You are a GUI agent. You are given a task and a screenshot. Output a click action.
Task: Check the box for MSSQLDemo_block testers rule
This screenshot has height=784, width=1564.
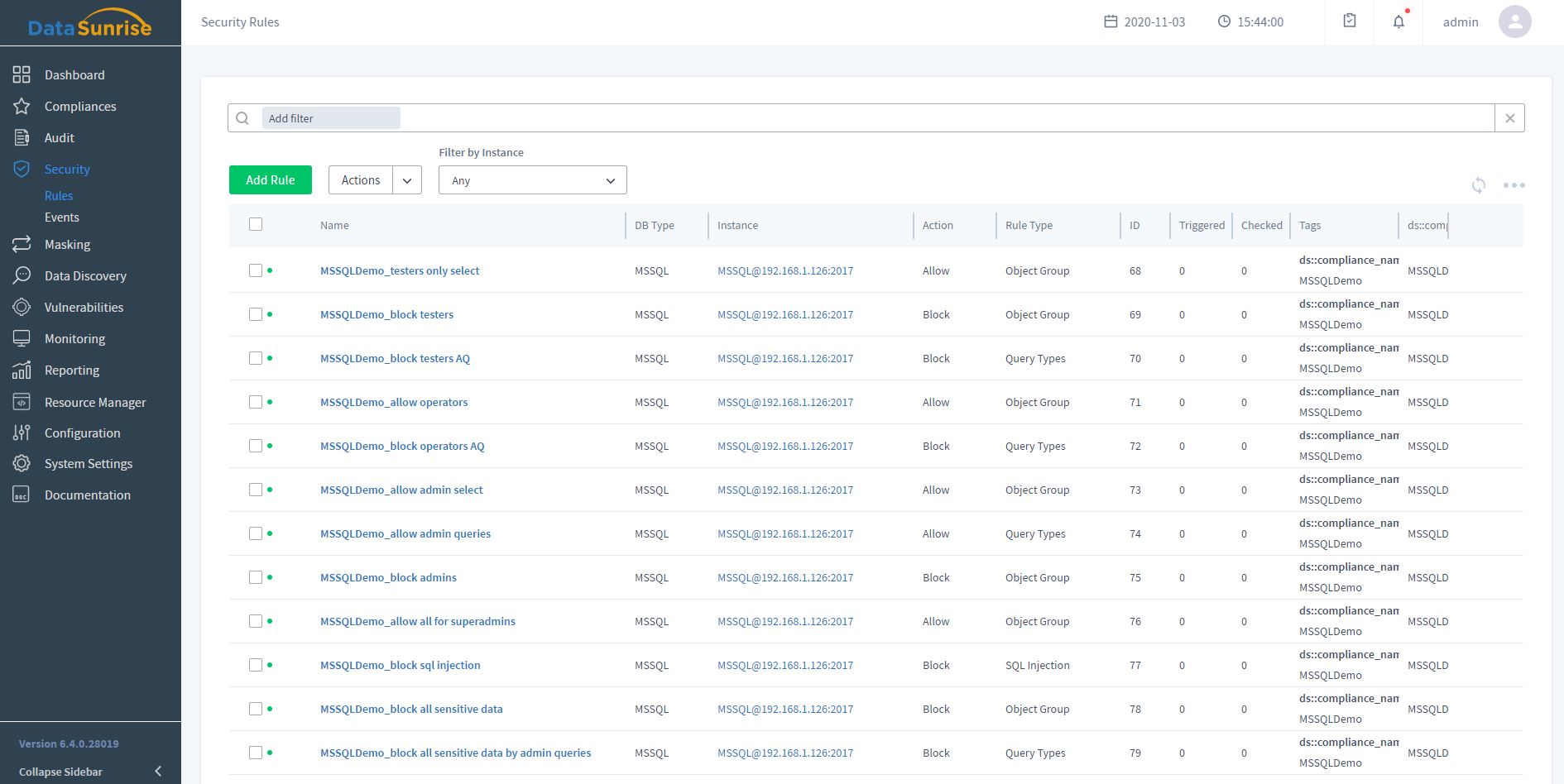click(x=256, y=314)
